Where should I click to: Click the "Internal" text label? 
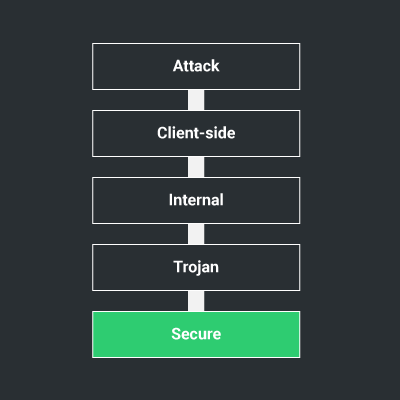click(x=196, y=200)
